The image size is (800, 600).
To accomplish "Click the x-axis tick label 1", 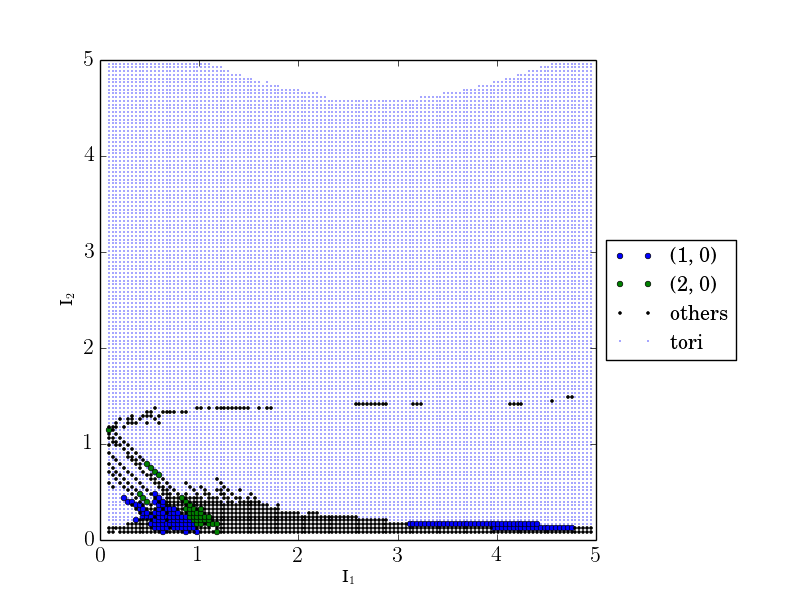I will pyautogui.click(x=198, y=555).
